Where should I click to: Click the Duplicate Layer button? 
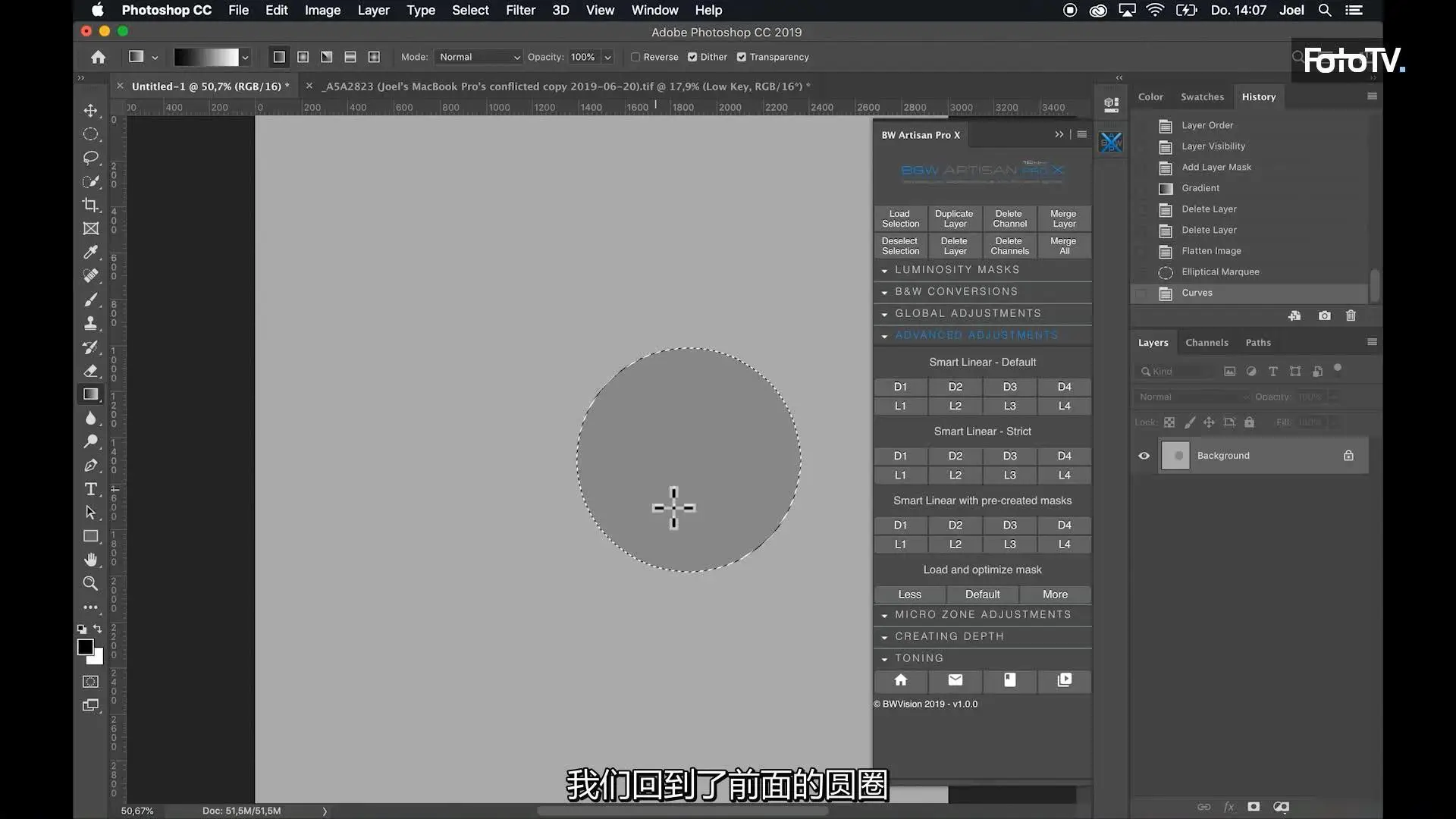point(954,219)
